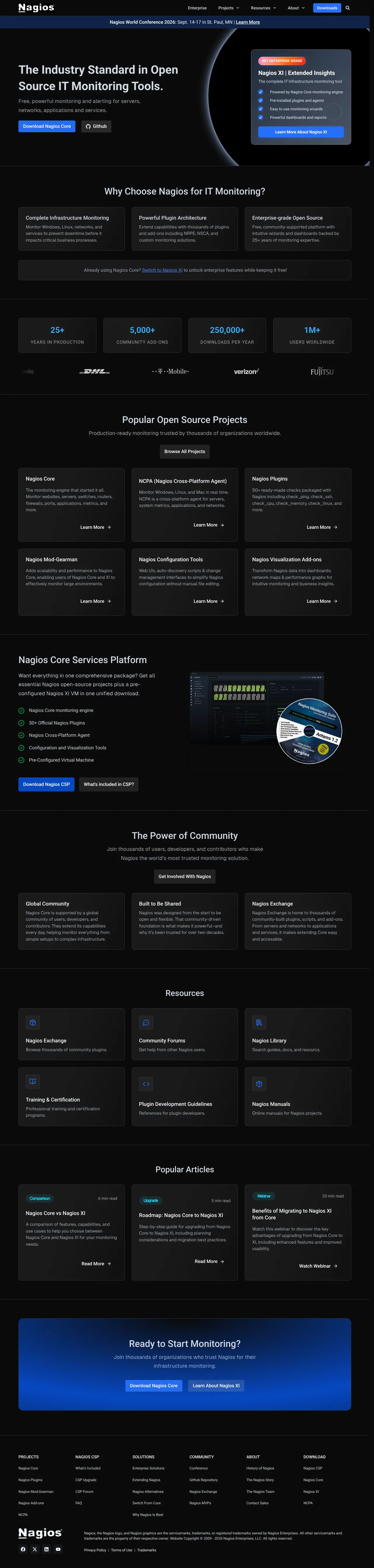Image resolution: width=374 pixels, height=1568 pixels.
Task: Click the What's included in CSP? button
Action: (109, 785)
